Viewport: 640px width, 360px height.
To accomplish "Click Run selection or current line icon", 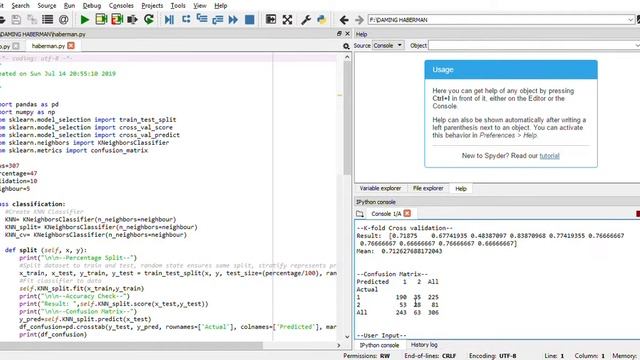I will [132, 19].
